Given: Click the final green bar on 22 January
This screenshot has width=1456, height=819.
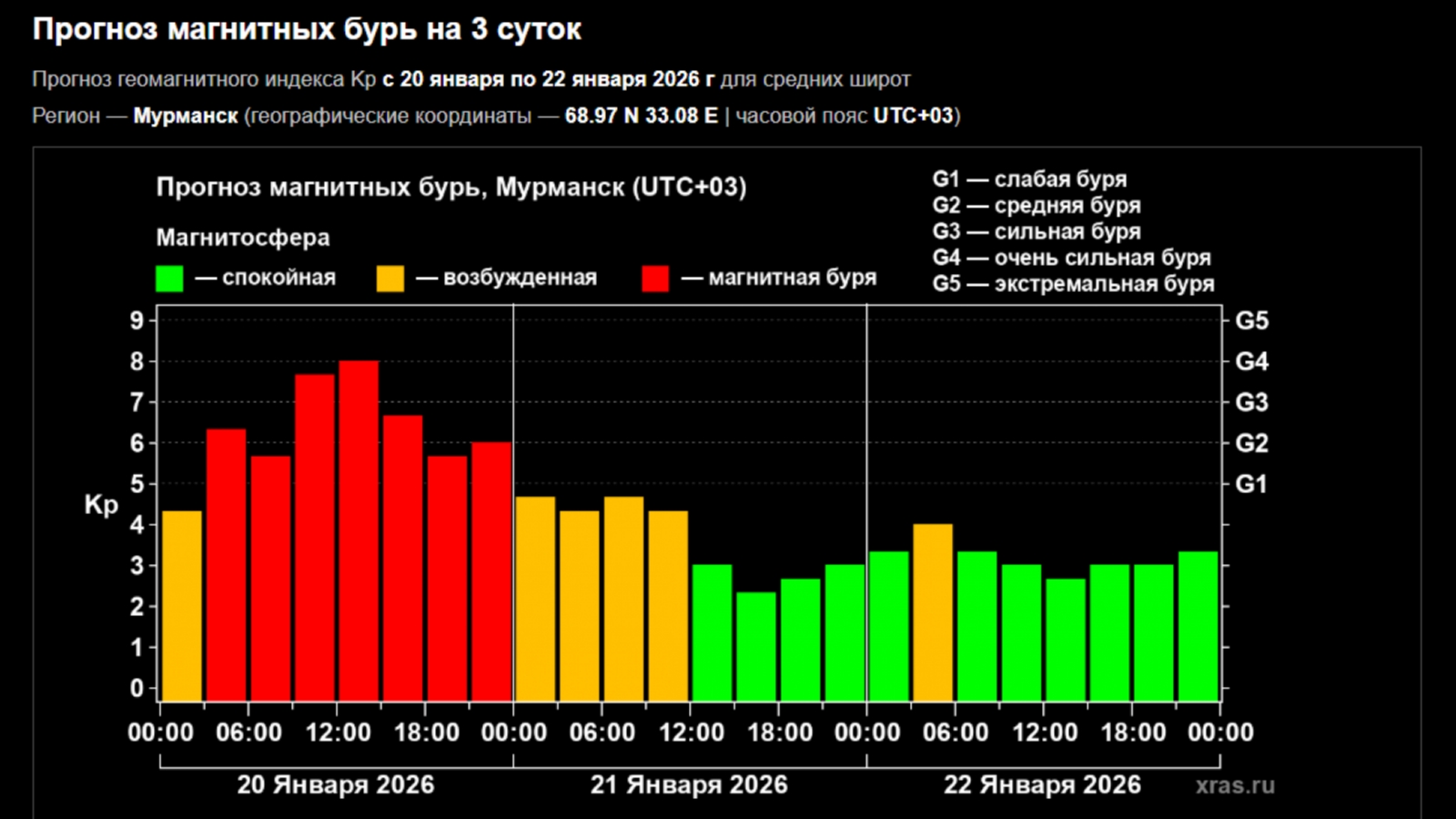Looking at the screenshot, I should click(1198, 626).
